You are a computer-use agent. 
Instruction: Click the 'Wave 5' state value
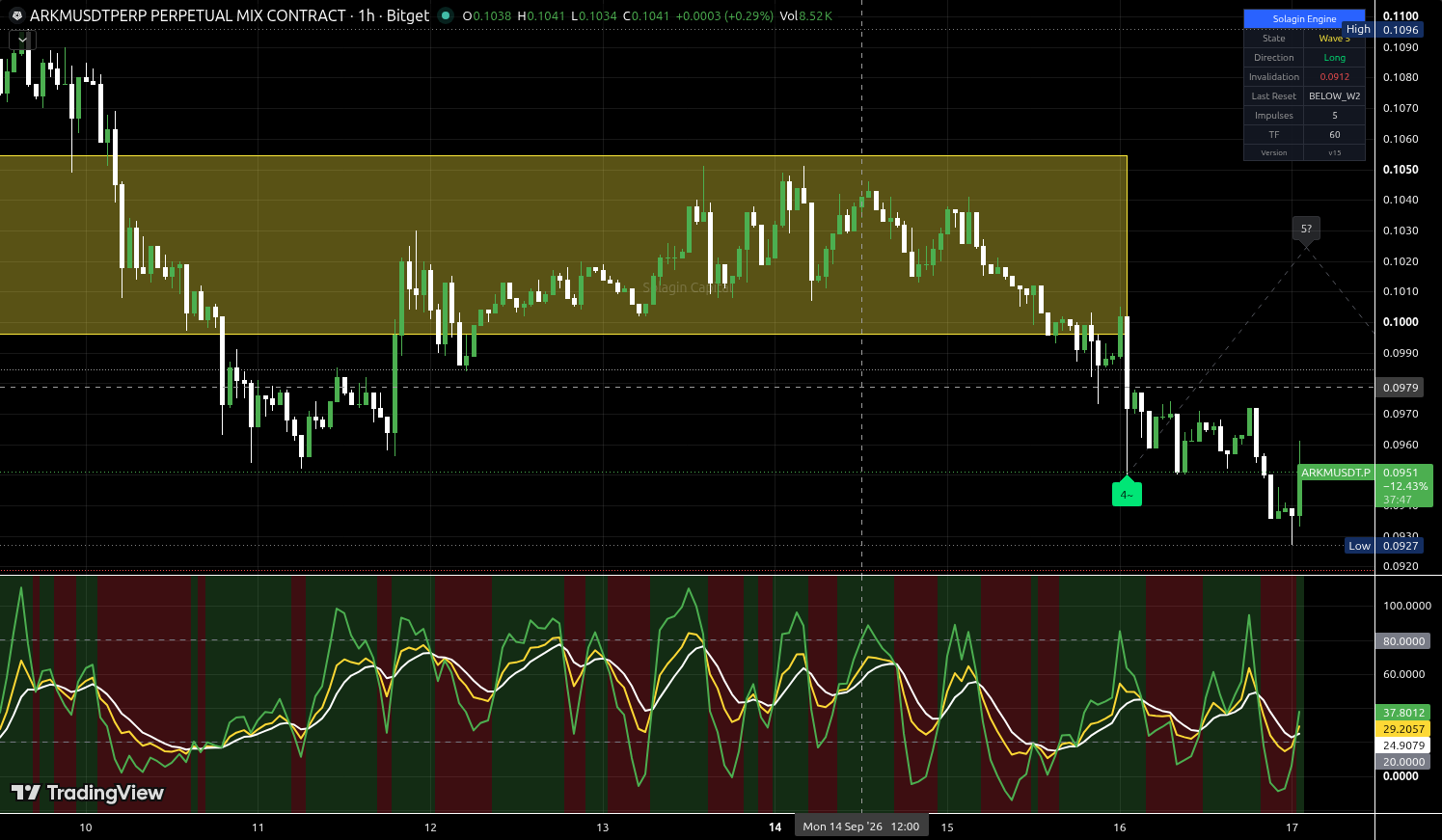(x=1335, y=39)
